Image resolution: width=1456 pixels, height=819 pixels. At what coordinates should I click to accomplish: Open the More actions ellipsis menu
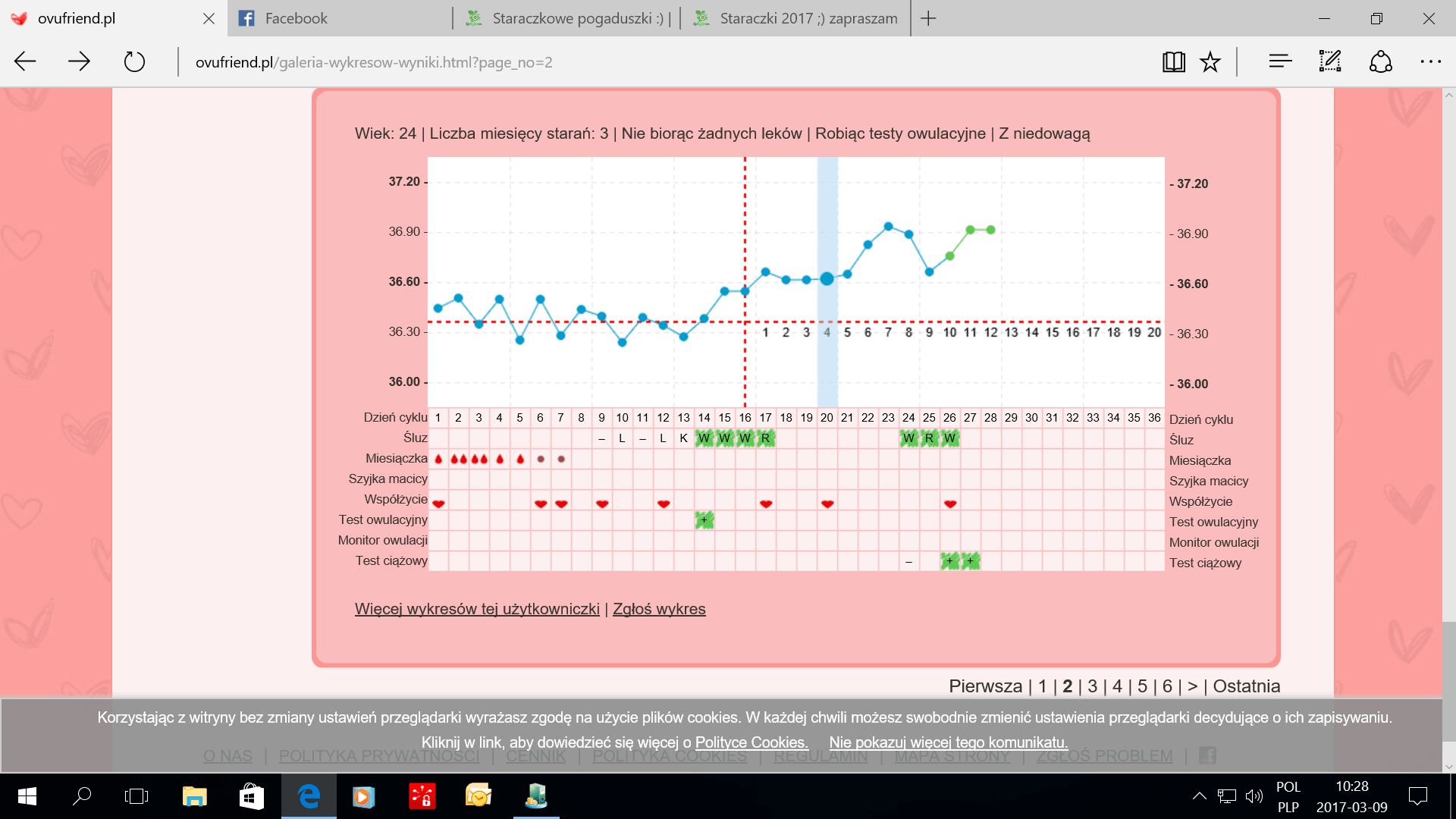pos(1430,61)
